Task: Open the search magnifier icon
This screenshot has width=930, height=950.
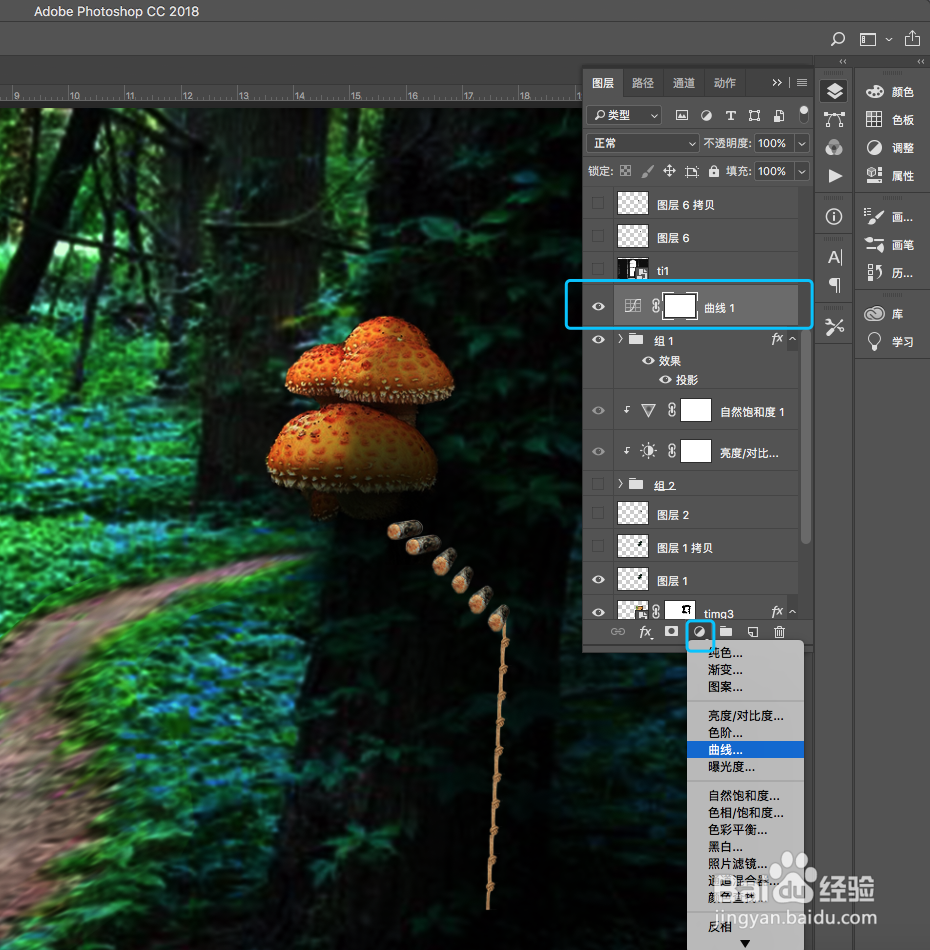Action: (x=838, y=39)
